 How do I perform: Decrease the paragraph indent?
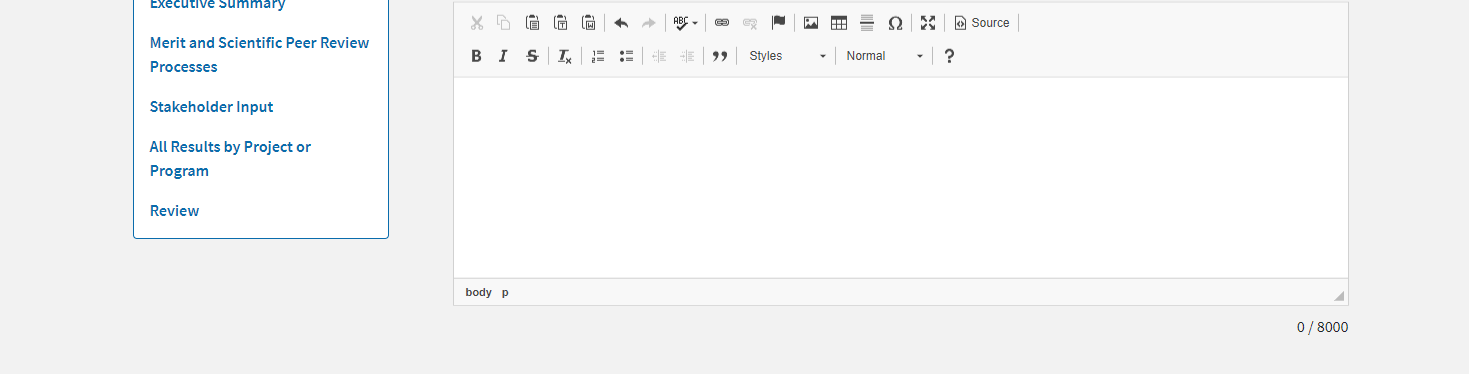click(x=659, y=56)
